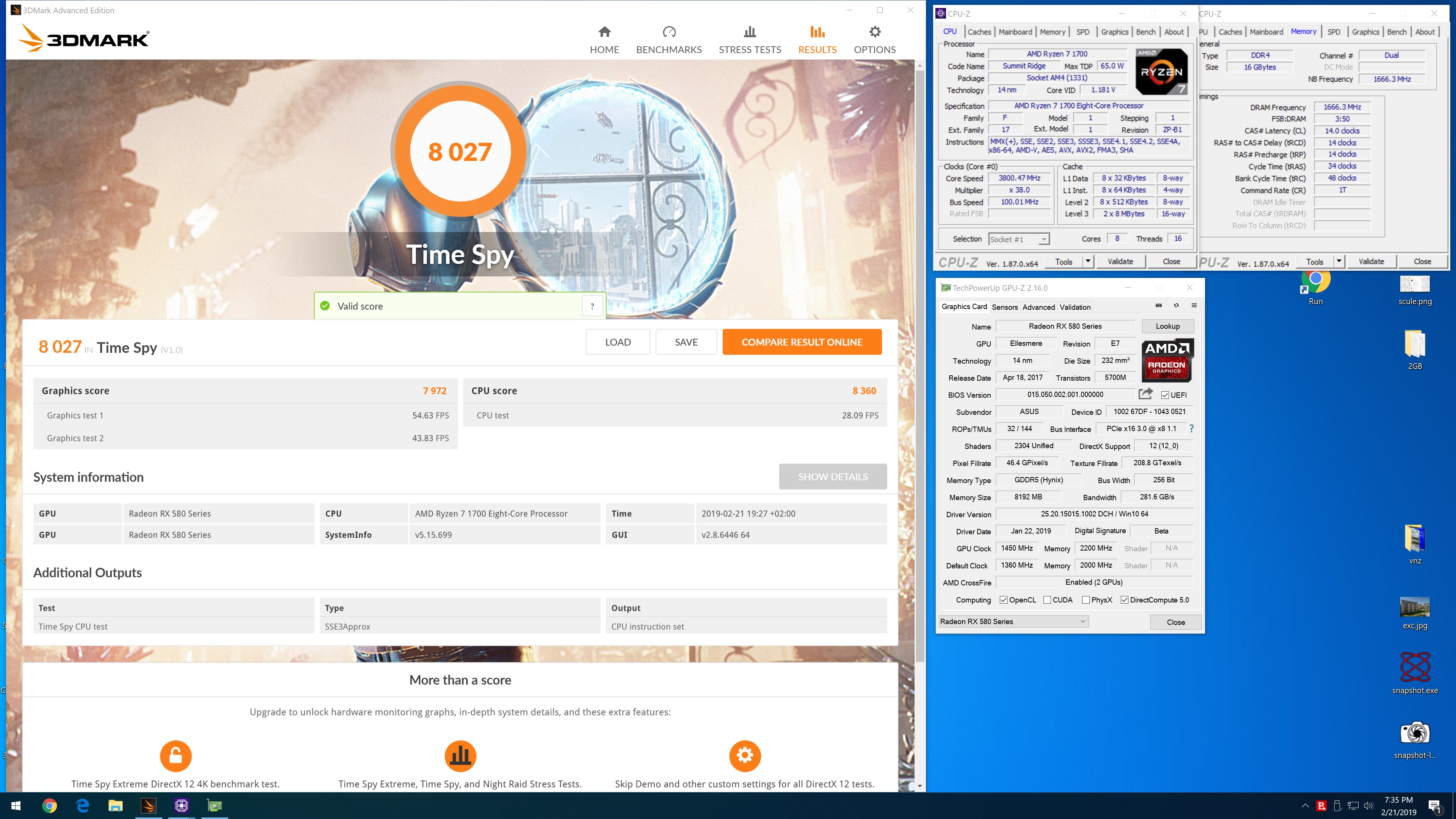Click the Ryzen 7 logo in CPU-Z

pos(1161,71)
